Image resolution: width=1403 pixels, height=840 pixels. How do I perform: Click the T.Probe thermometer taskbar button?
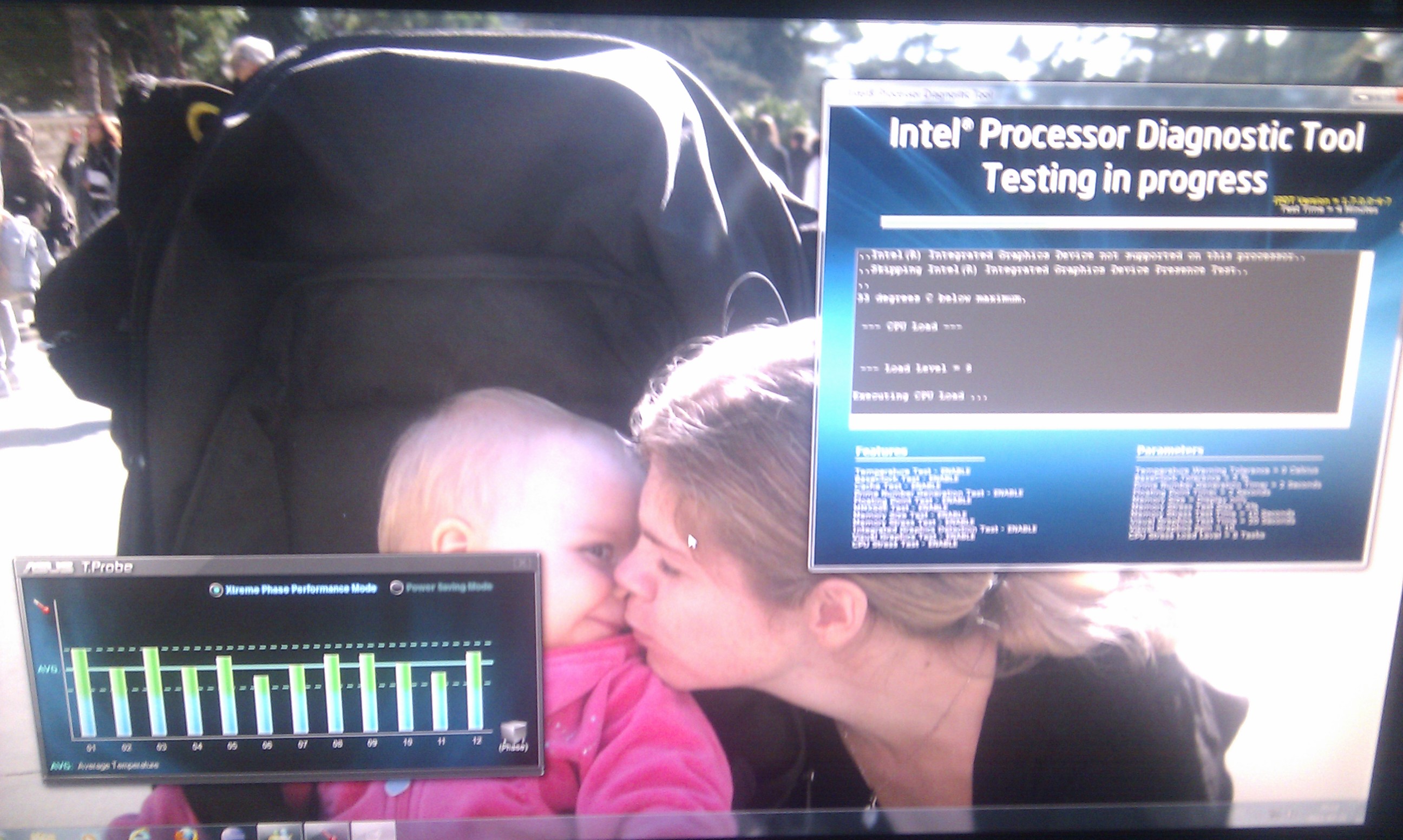tap(327, 832)
